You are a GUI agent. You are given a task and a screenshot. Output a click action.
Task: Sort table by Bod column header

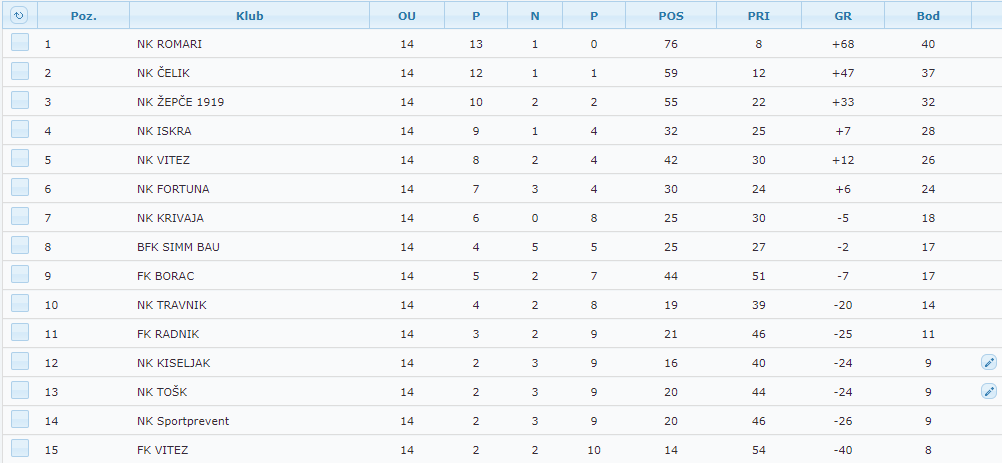click(928, 16)
